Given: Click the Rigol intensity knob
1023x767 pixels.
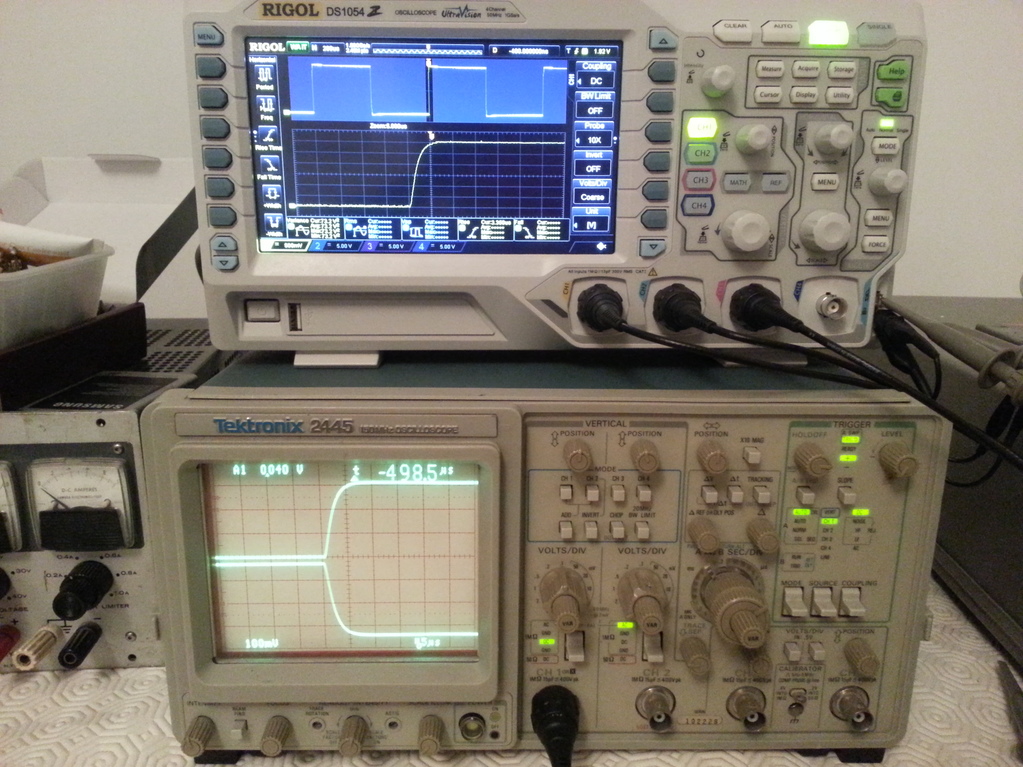Looking at the screenshot, I should tap(718, 80).
